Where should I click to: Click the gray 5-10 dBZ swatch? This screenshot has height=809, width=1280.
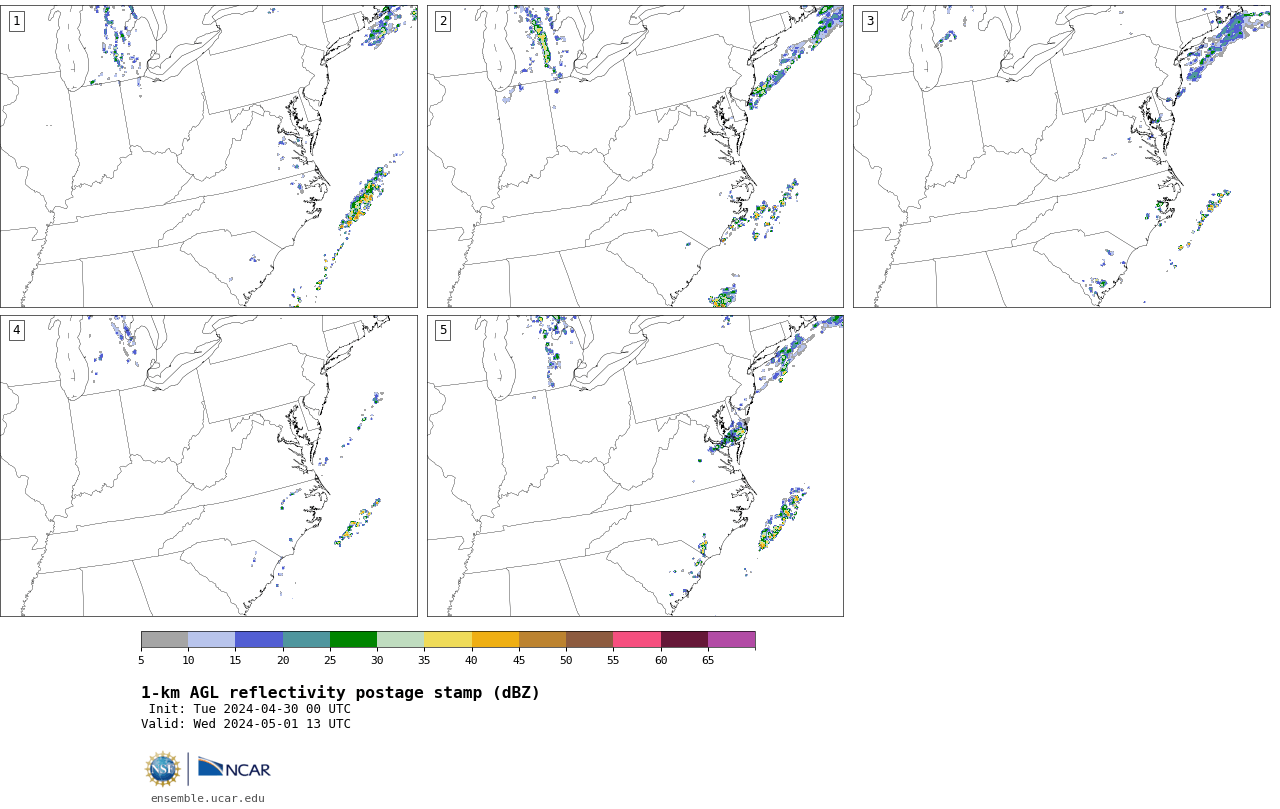(164, 640)
